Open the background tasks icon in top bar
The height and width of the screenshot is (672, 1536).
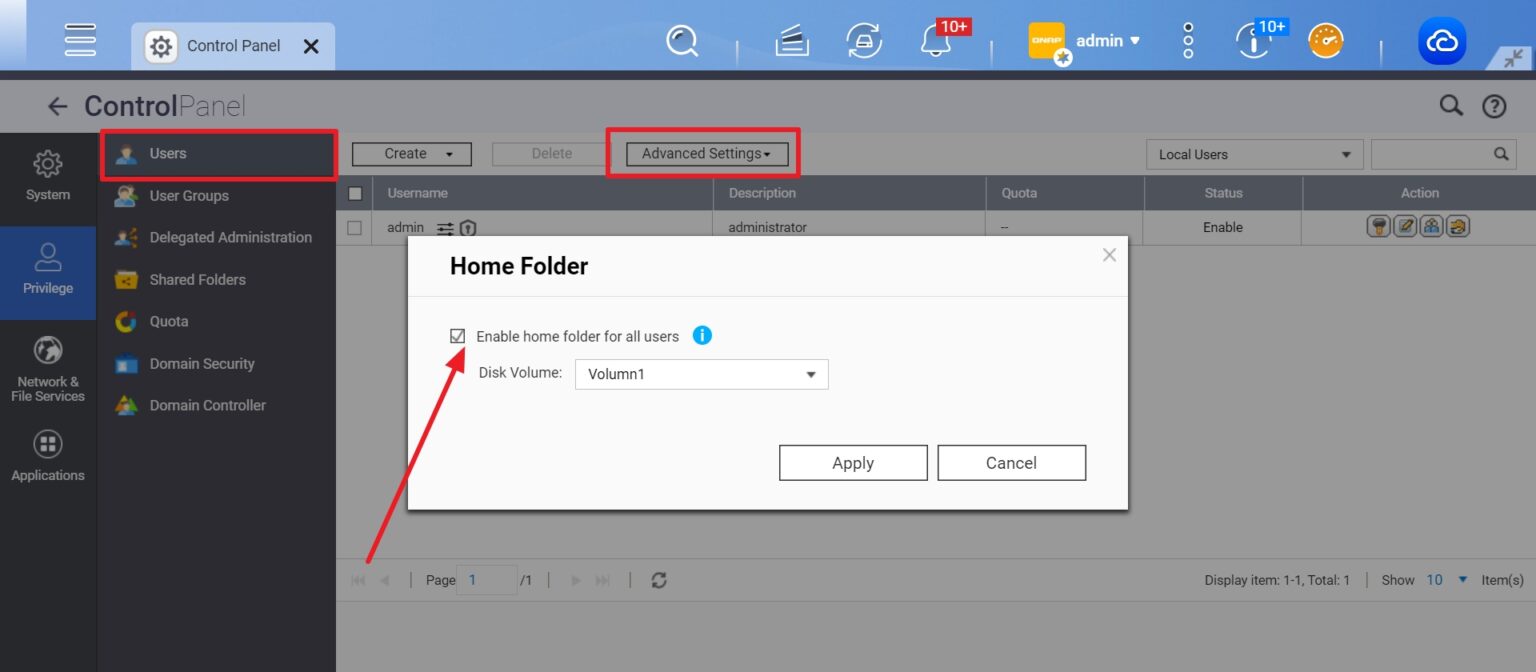pyautogui.click(x=790, y=40)
